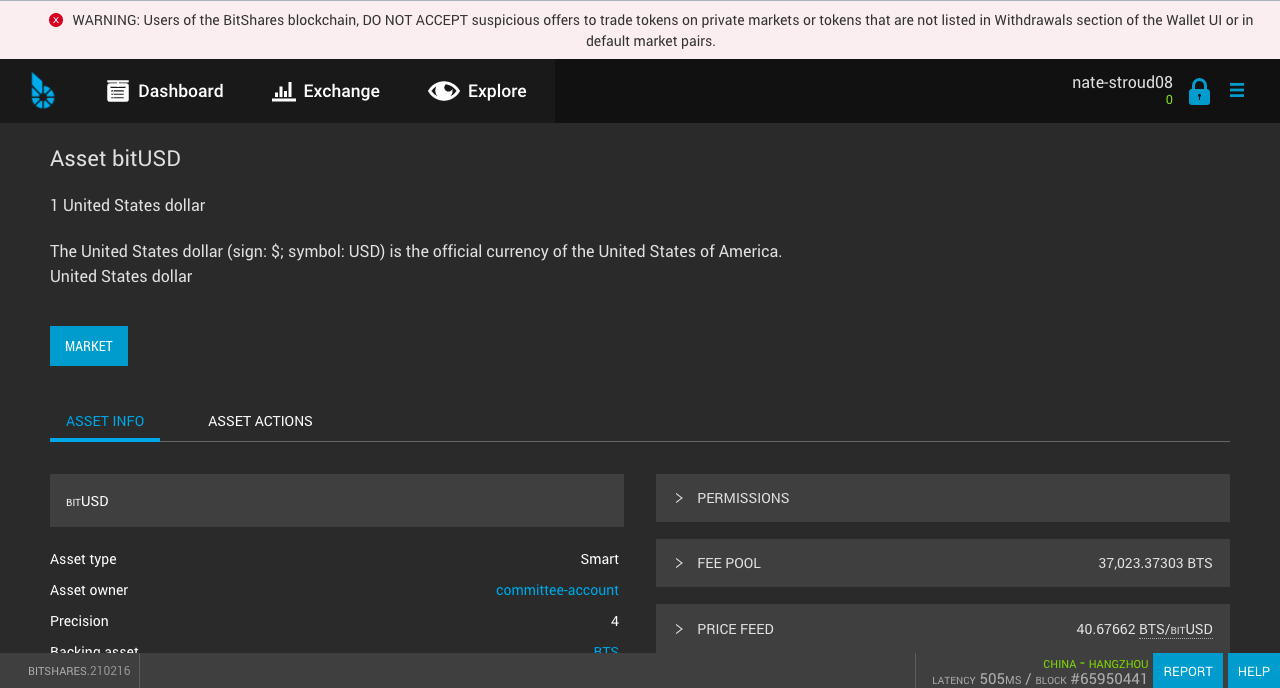1280x688 pixels.
Task: Click the Asset bitUSD page title
Action: 115,158
